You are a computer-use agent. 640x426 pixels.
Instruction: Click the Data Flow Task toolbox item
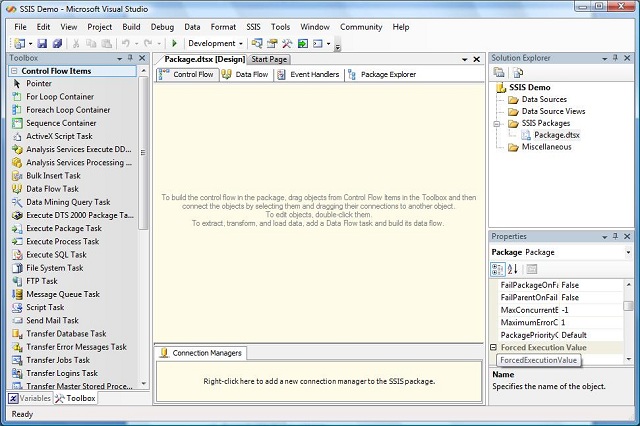coord(52,188)
